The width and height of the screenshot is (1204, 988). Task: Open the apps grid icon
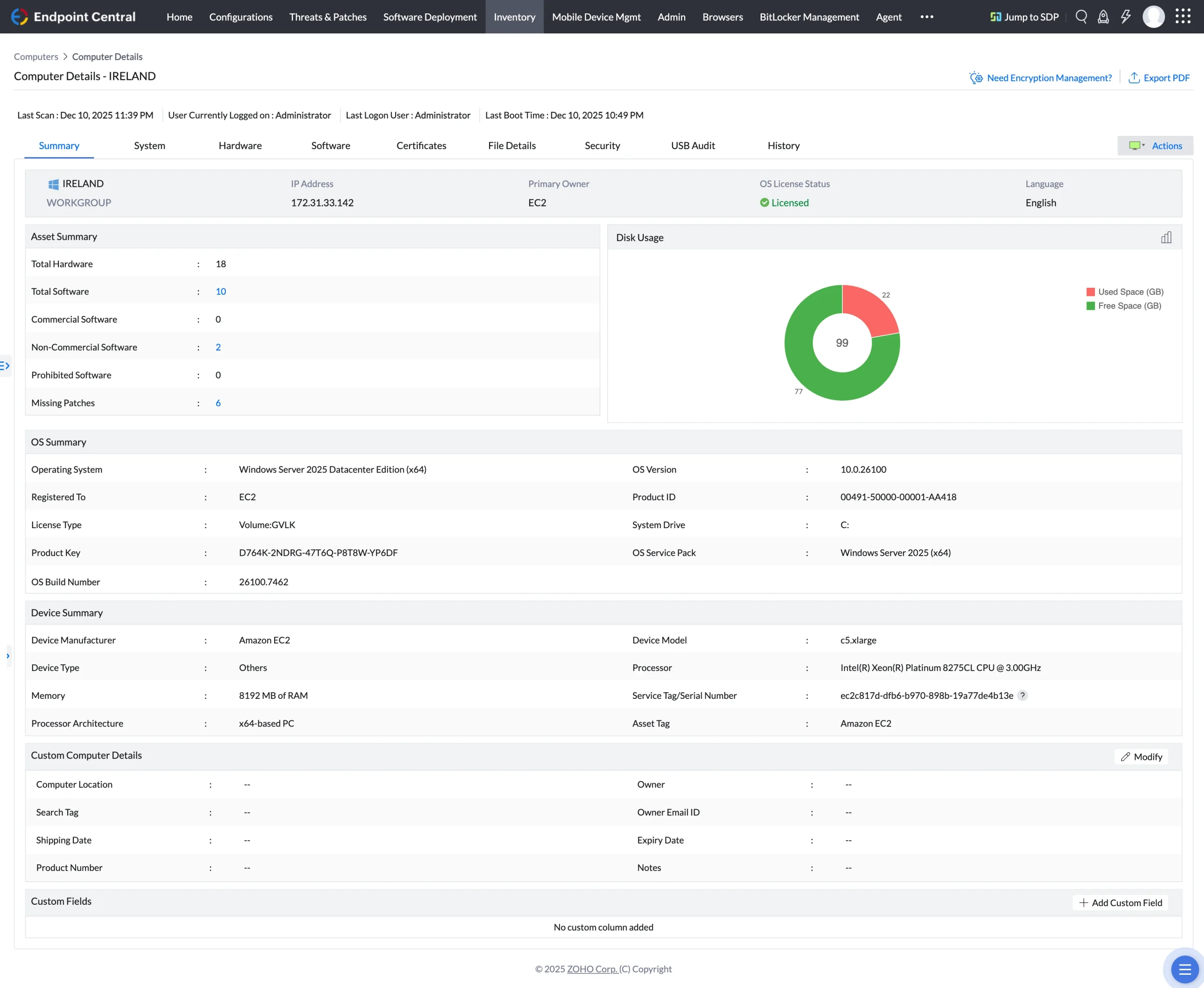(x=1183, y=16)
